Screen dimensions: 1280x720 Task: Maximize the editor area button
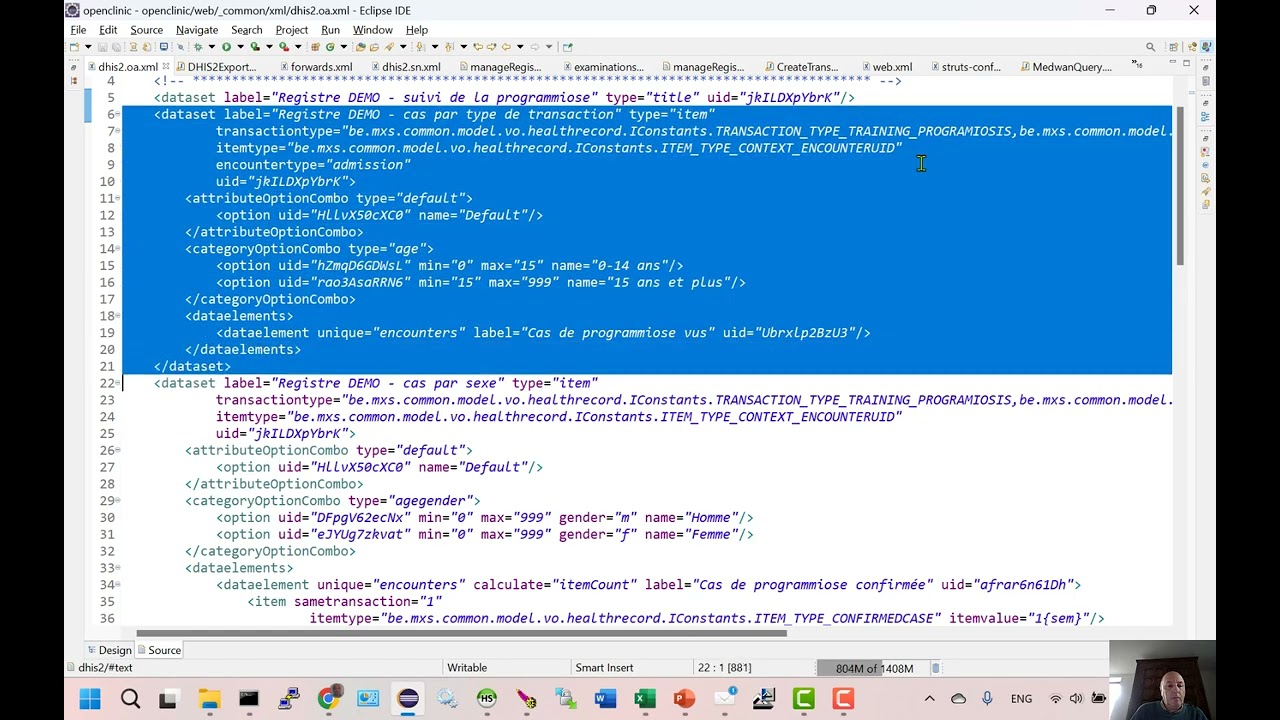[1186, 63]
